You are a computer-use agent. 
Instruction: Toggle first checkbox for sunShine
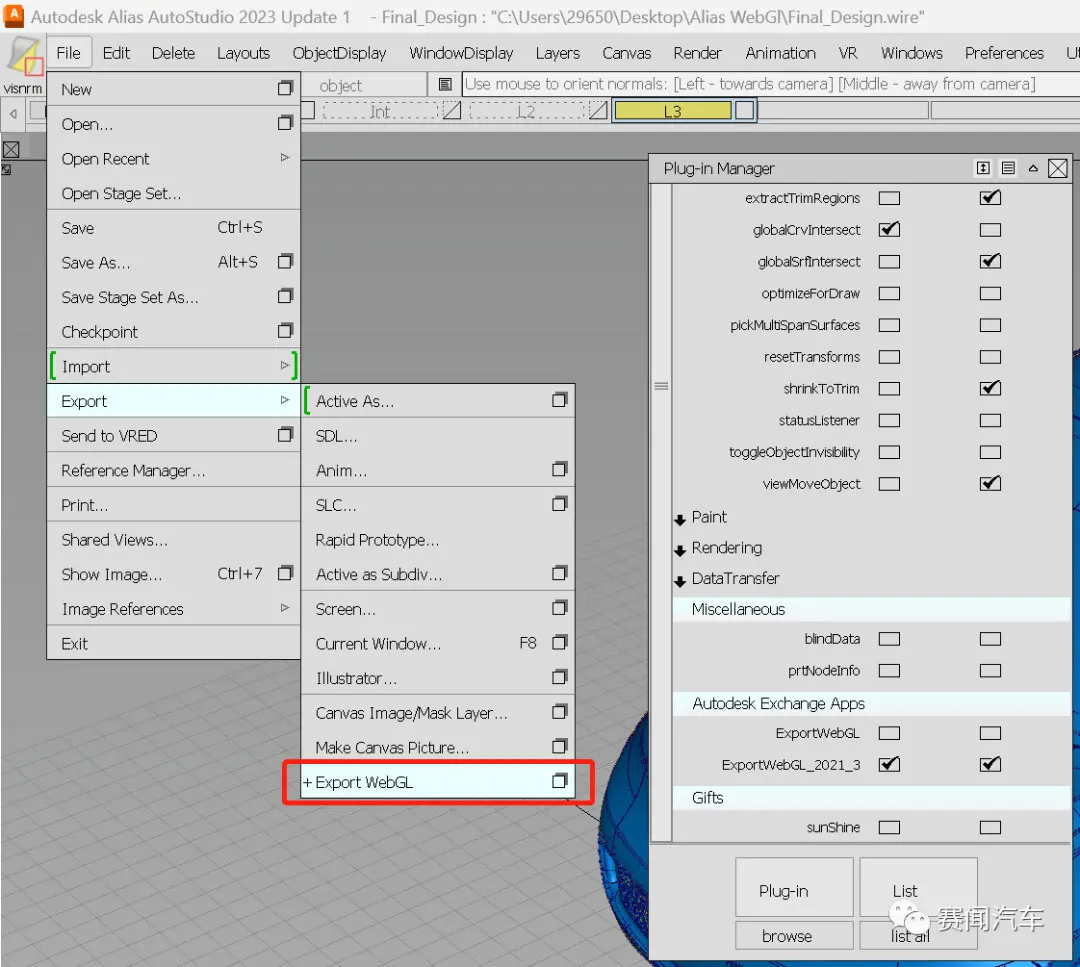(889, 827)
